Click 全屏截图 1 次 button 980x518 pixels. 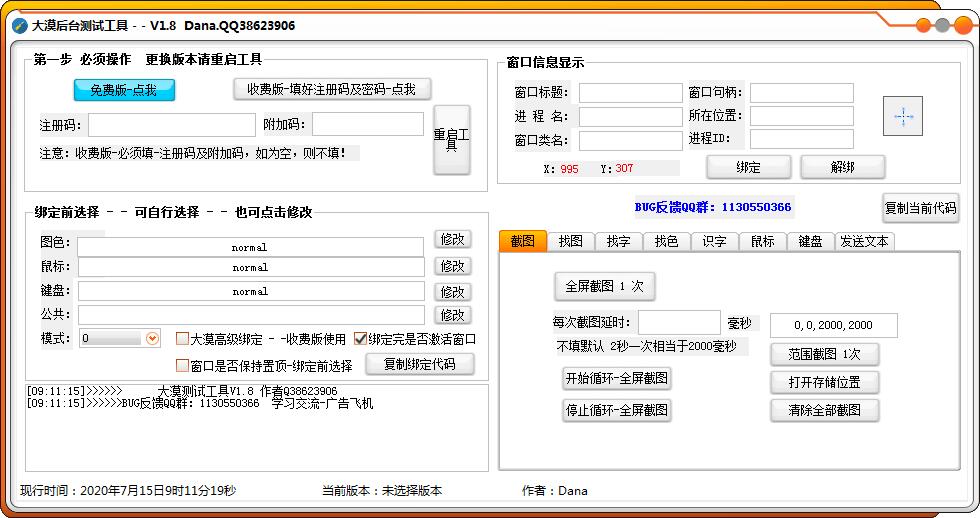[x=604, y=286]
